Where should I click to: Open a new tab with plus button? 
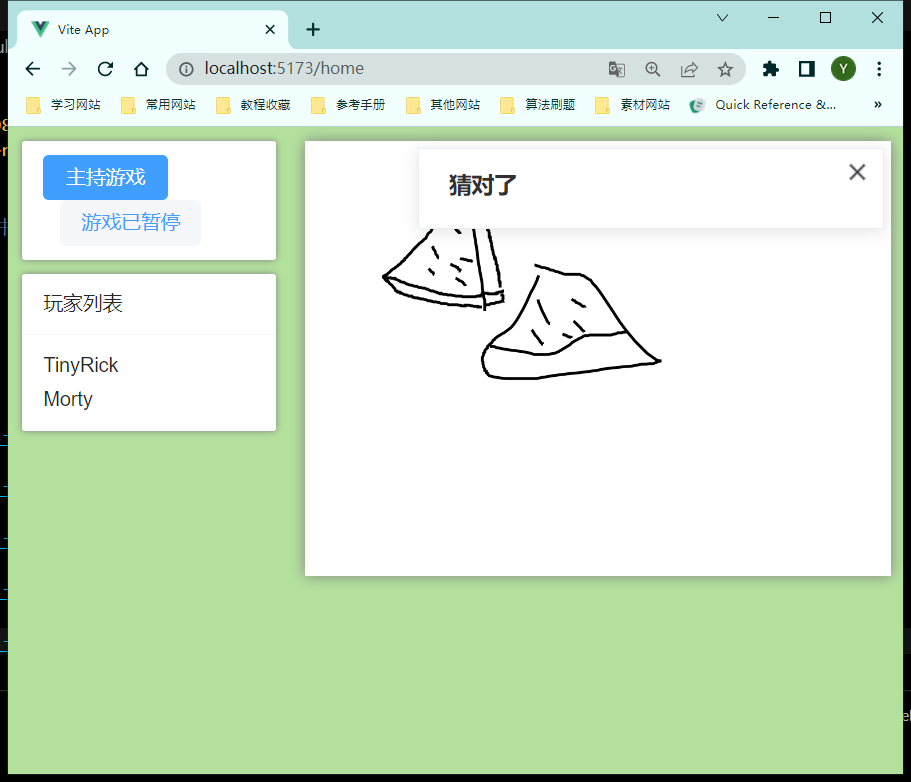(313, 29)
